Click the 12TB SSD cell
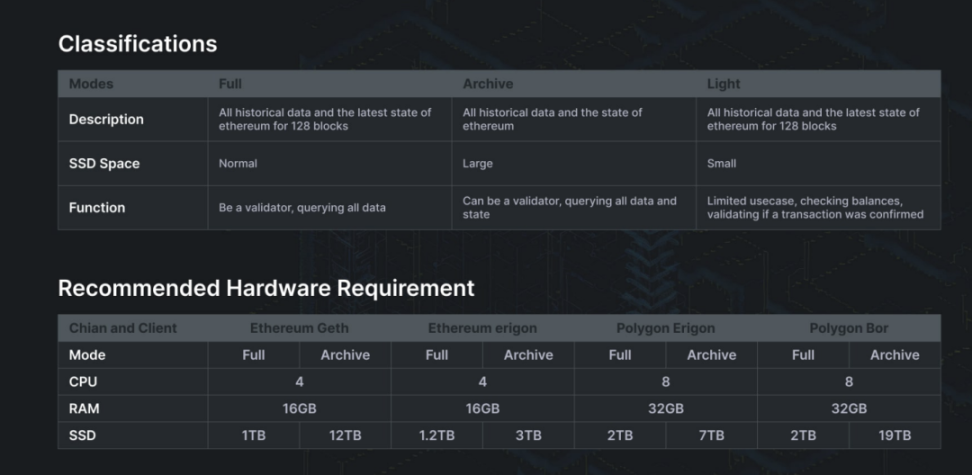This screenshot has width=972, height=475. coord(345,435)
